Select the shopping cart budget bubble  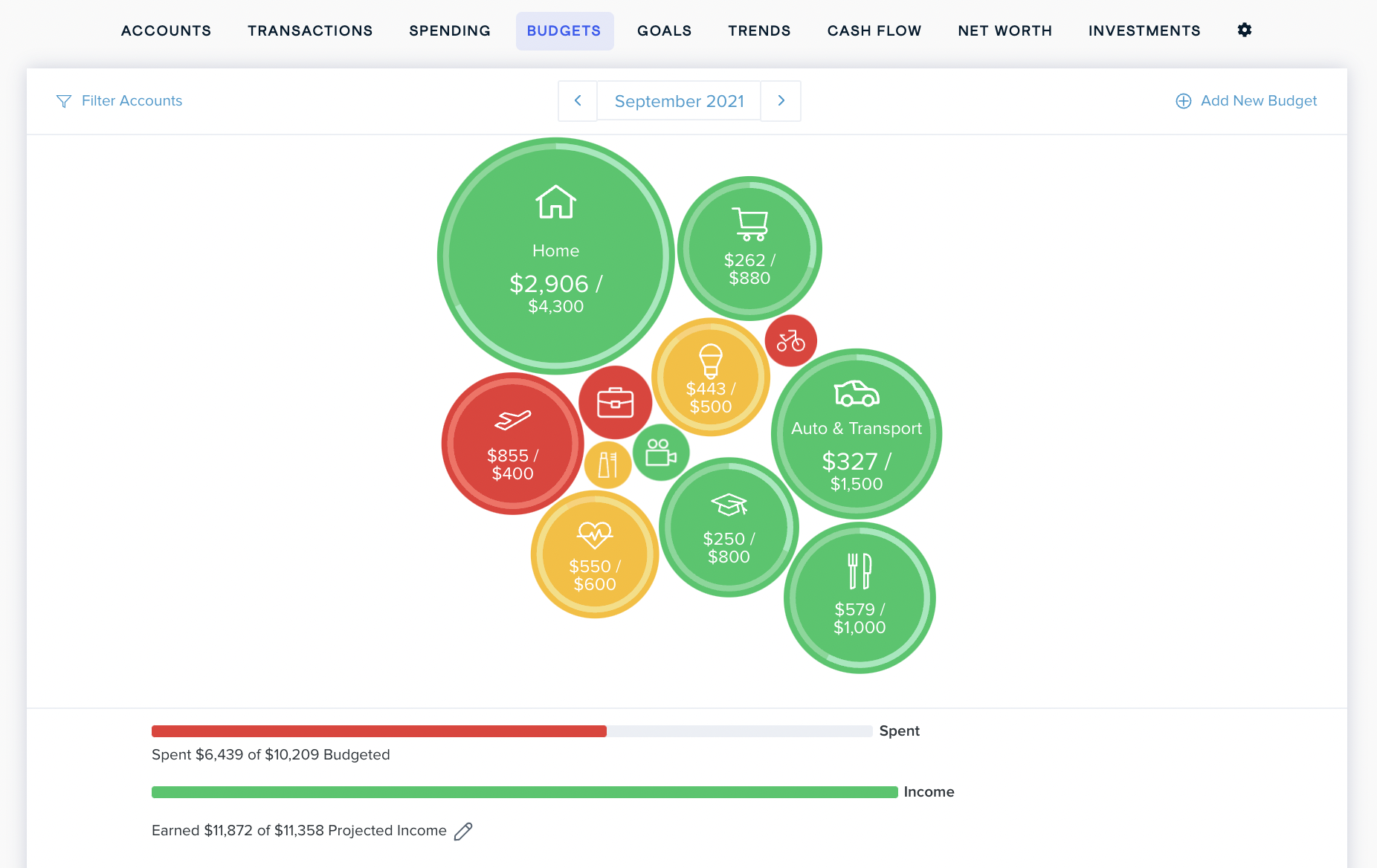[749, 249]
